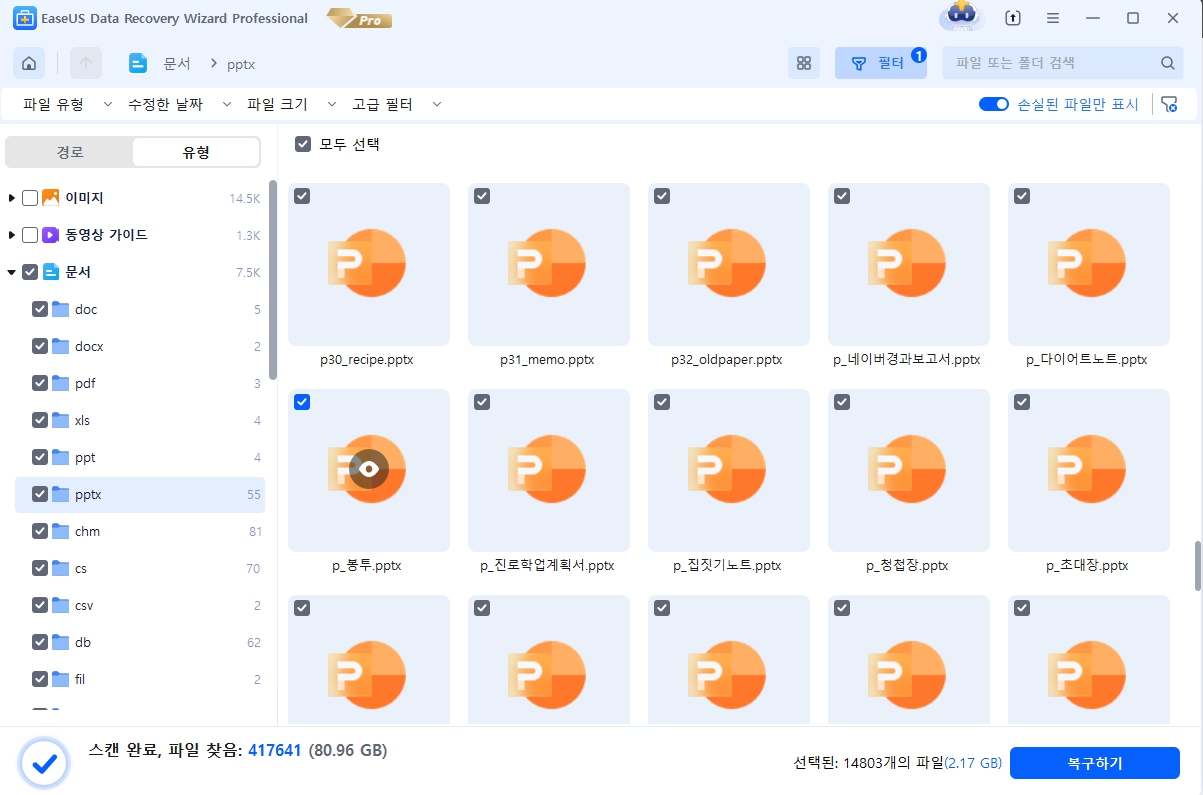Click the 문서 breadcrumb link
This screenshot has height=795, width=1203.
click(x=176, y=62)
